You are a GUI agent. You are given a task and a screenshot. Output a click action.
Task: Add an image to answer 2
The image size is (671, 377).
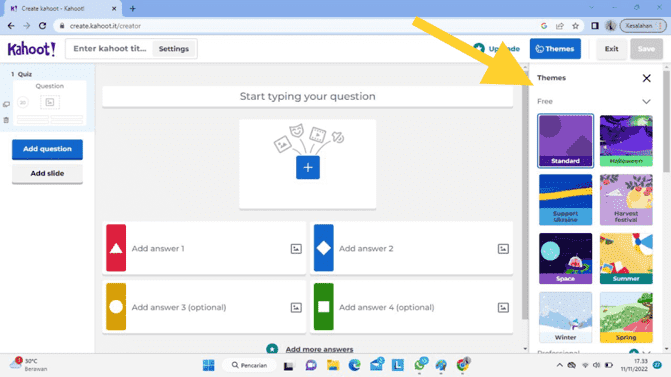(x=503, y=249)
